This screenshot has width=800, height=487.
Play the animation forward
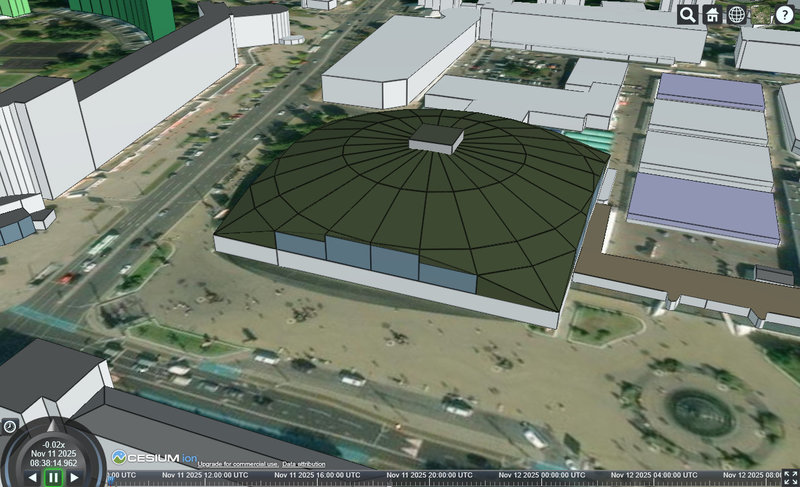[x=74, y=478]
